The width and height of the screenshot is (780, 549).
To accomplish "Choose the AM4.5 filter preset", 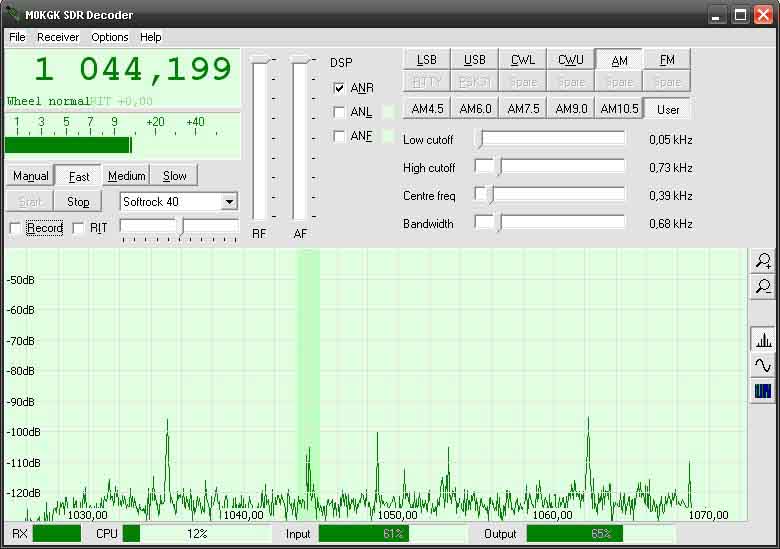I will 426,108.
